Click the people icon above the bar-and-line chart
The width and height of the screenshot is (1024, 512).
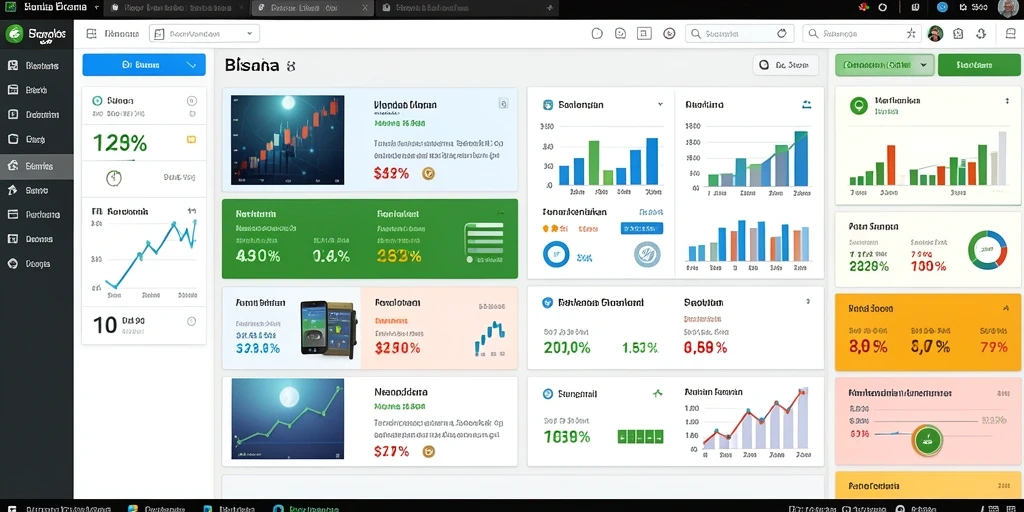click(806, 104)
